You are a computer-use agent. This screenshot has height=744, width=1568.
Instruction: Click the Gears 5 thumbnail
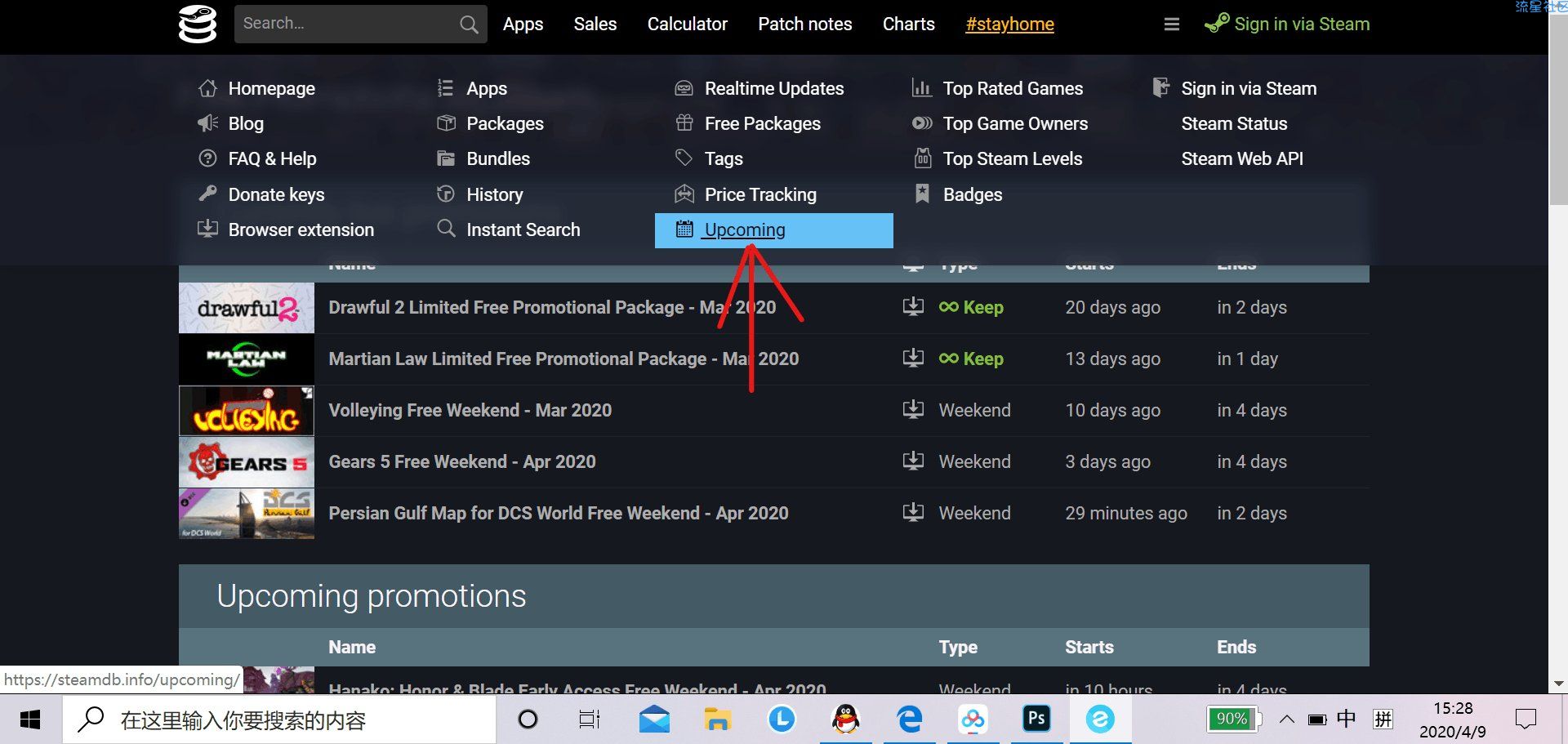point(247,462)
